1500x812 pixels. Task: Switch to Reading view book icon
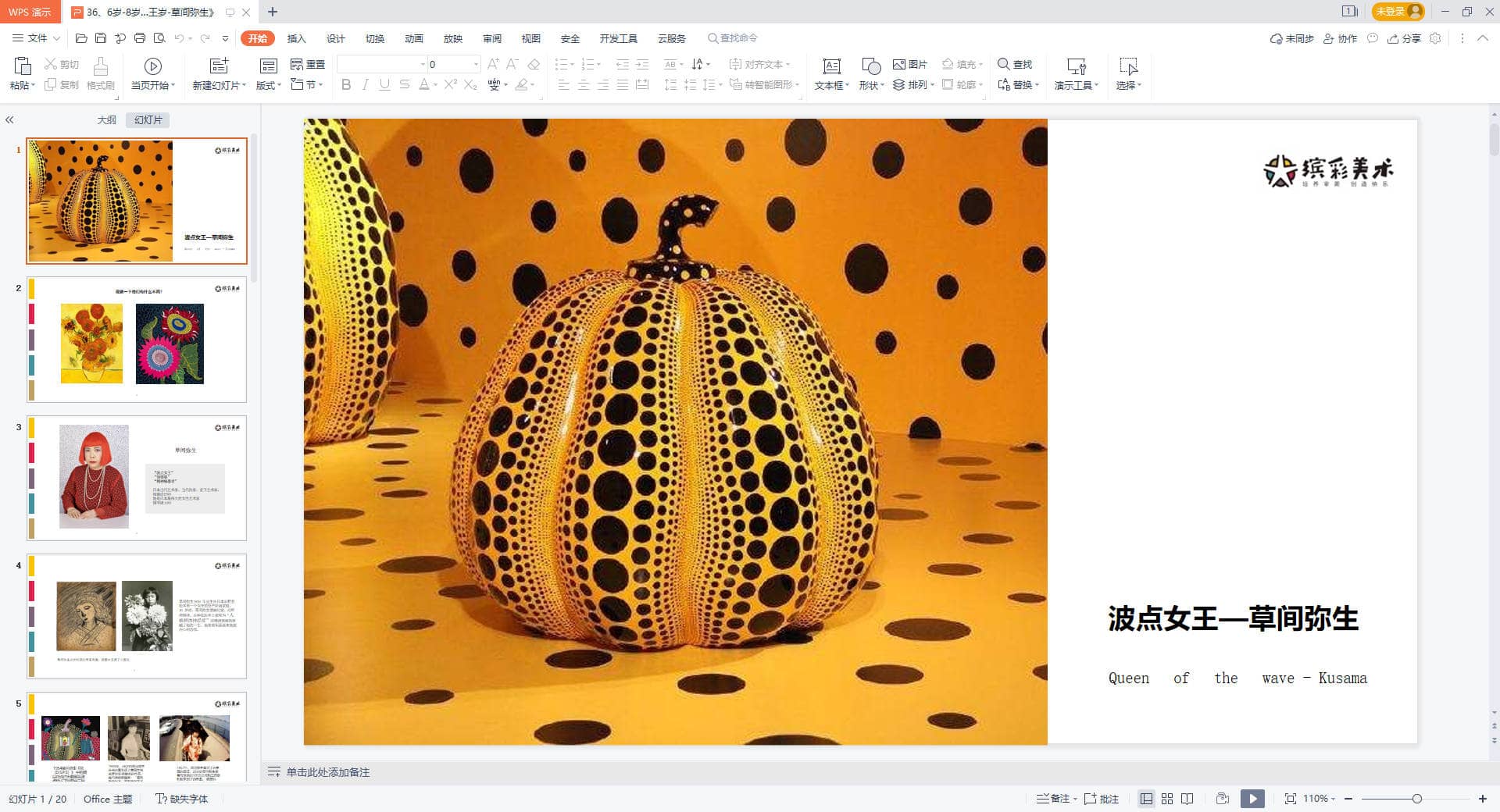pos(1187,799)
